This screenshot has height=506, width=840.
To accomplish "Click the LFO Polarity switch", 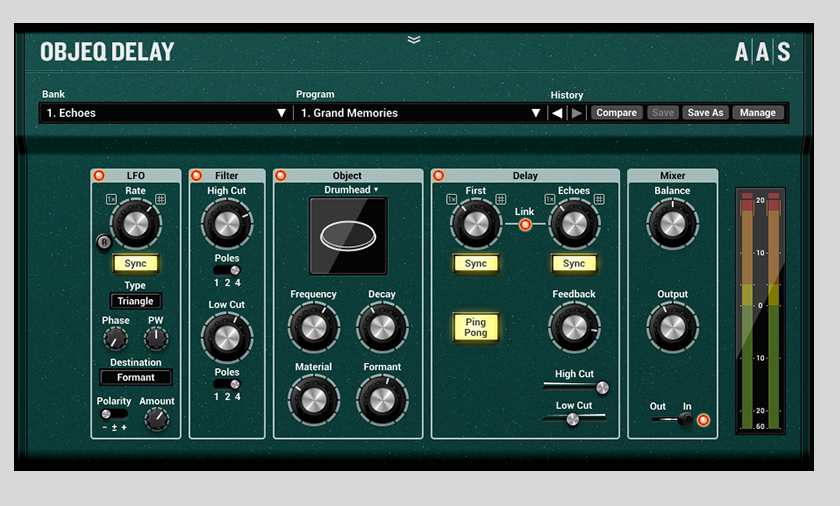I will coord(114,414).
